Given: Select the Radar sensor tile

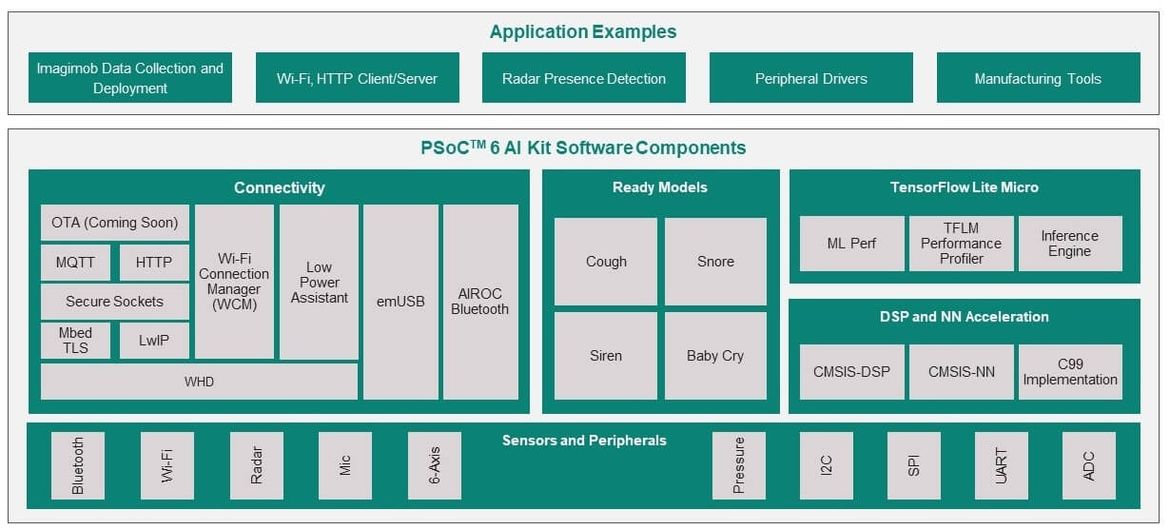Looking at the screenshot, I should pos(257,466).
